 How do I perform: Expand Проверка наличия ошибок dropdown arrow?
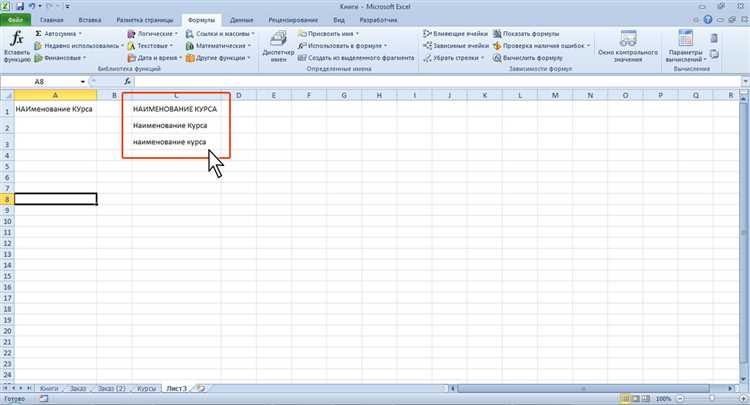pos(588,46)
